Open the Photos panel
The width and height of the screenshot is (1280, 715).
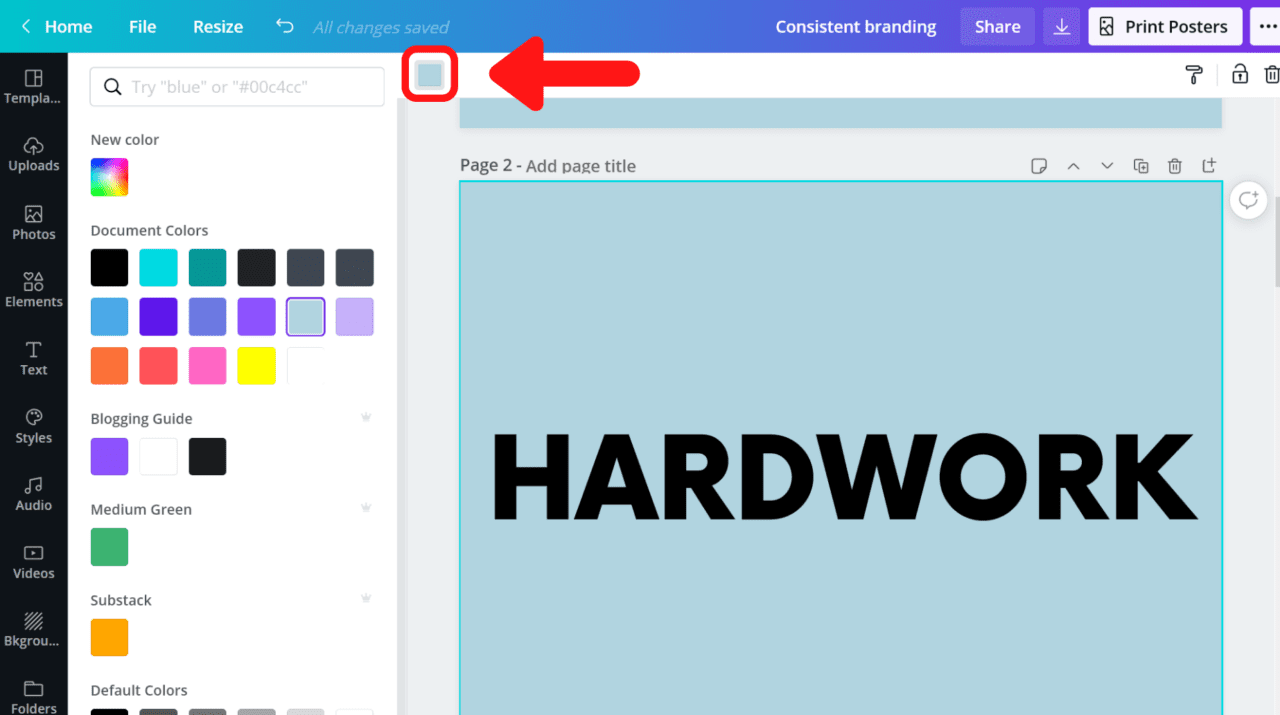tap(34, 222)
